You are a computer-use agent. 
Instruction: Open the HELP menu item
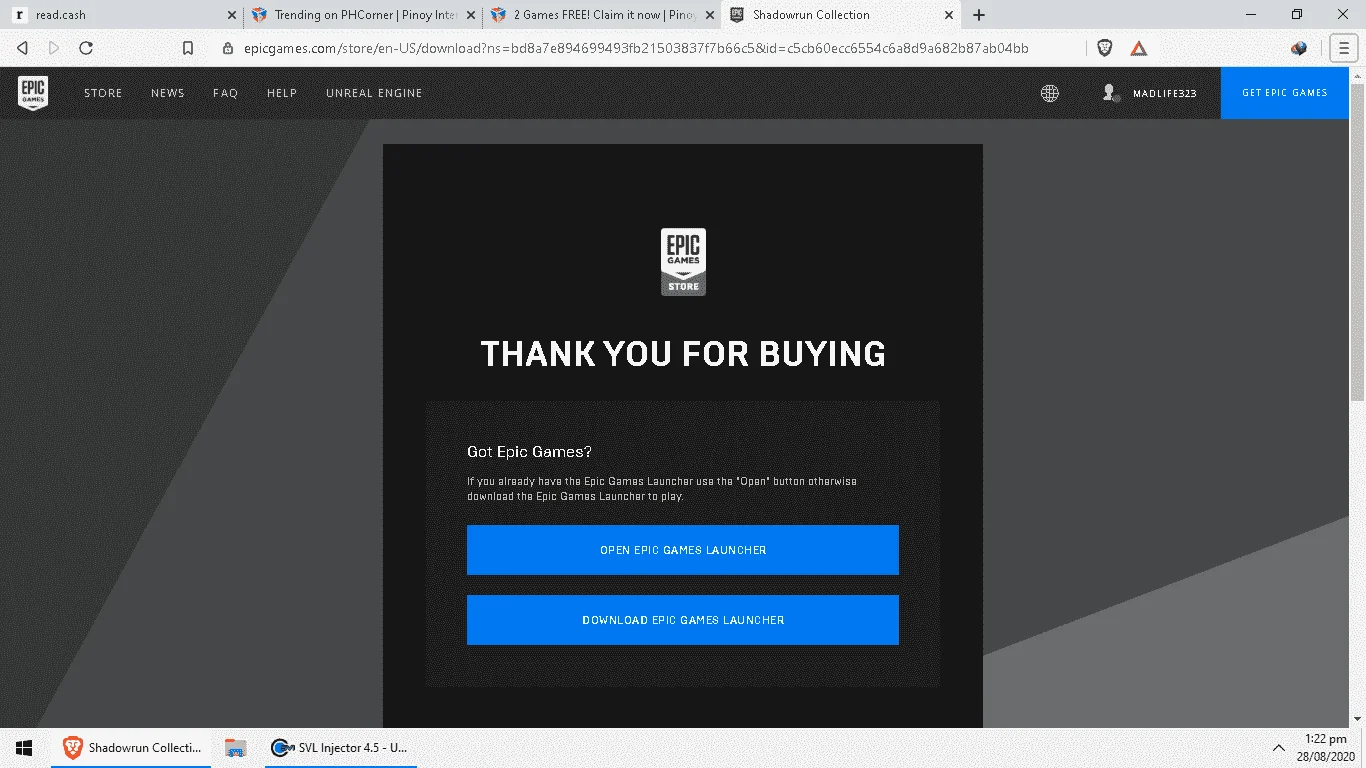coord(282,93)
